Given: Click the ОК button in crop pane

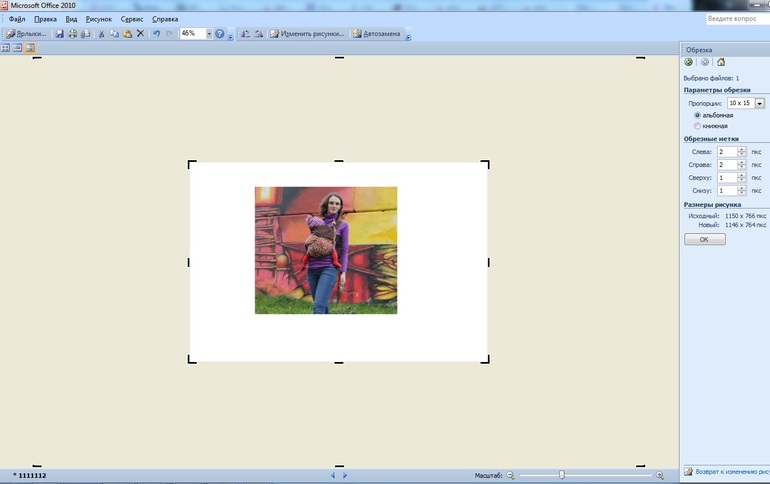Looking at the screenshot, I should [705, 240].
